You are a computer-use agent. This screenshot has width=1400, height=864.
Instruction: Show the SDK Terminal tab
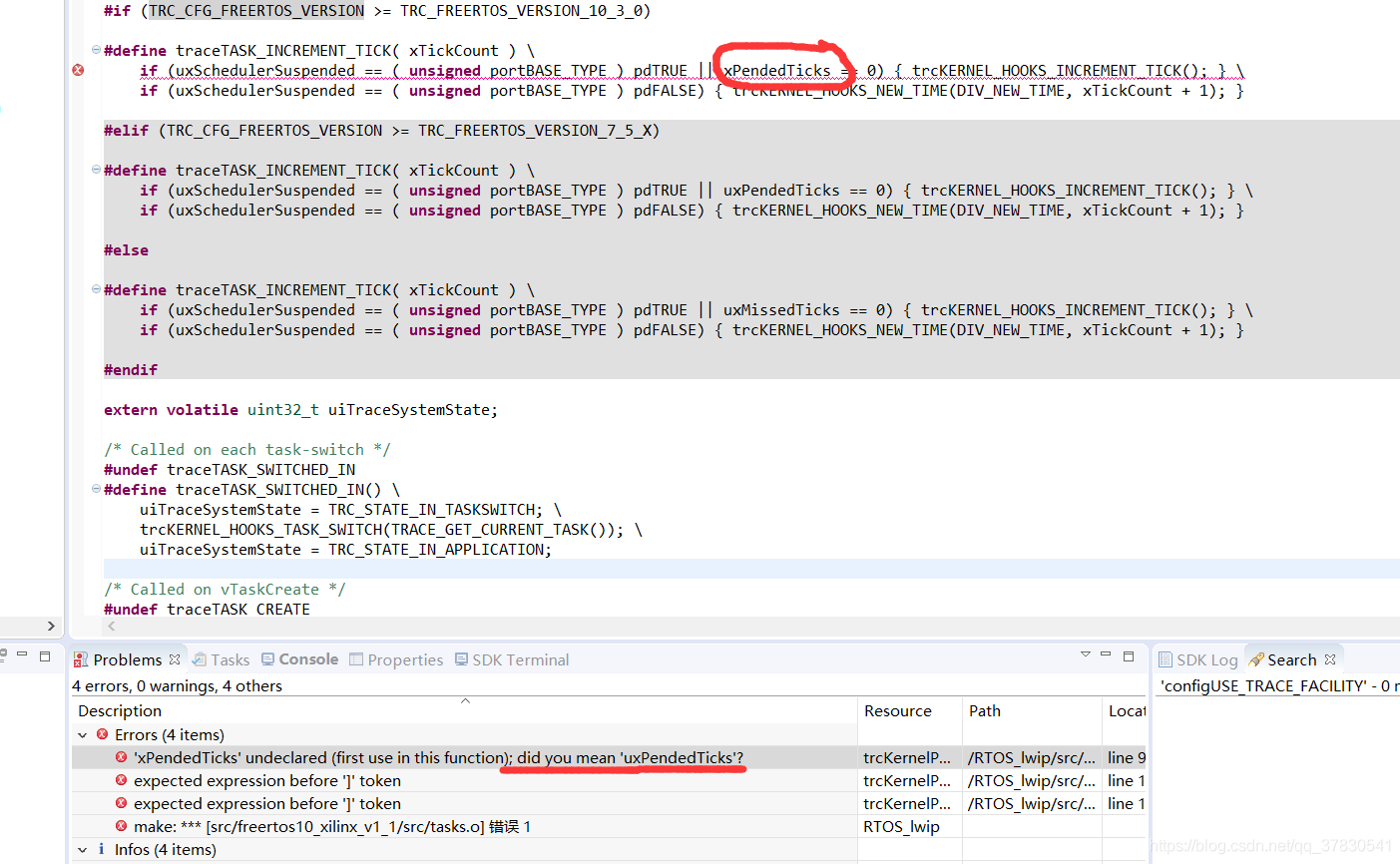(x=512, y=659)
